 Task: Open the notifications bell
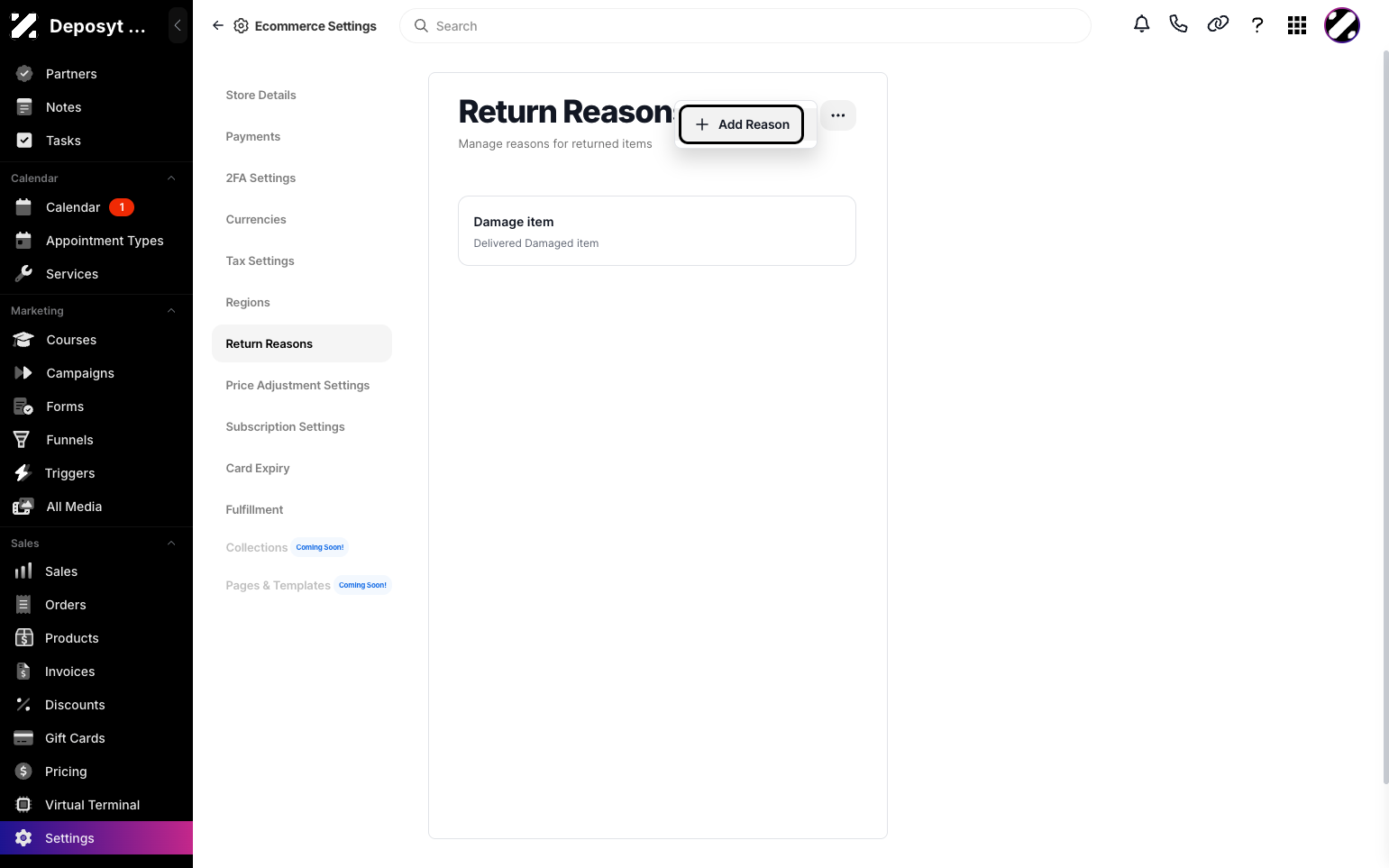[x=1141, y=25]
